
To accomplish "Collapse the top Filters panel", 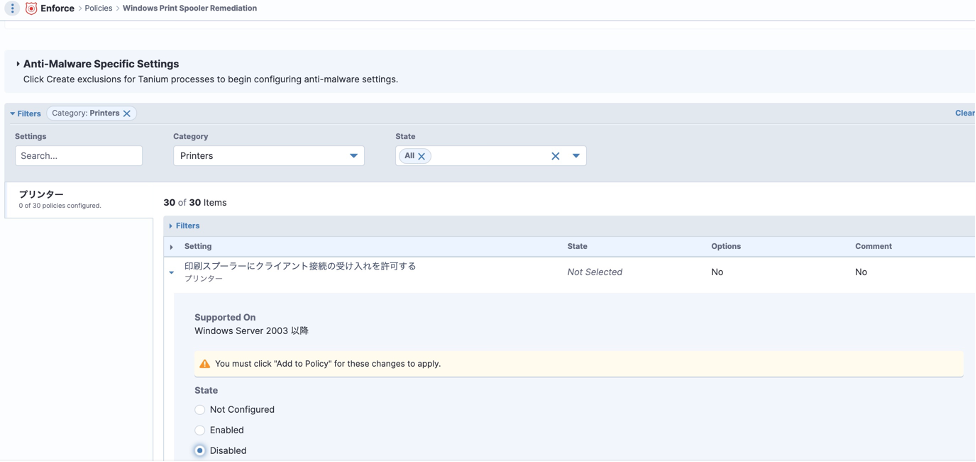I will point(25,113).
